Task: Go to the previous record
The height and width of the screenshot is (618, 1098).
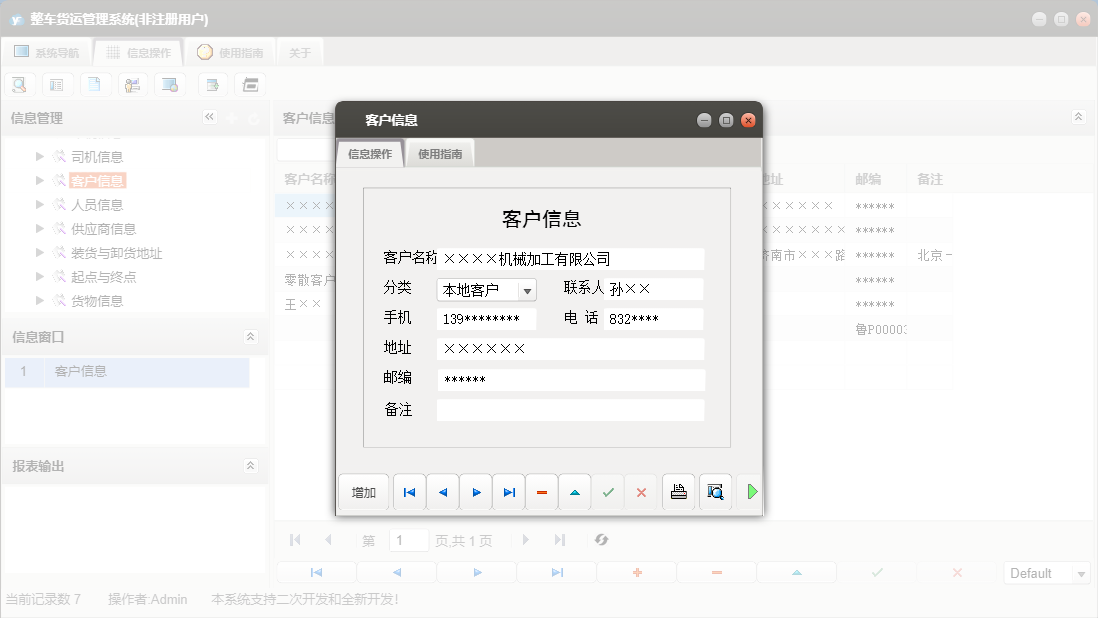Action: pyautogui.click(x=442, y=491)
